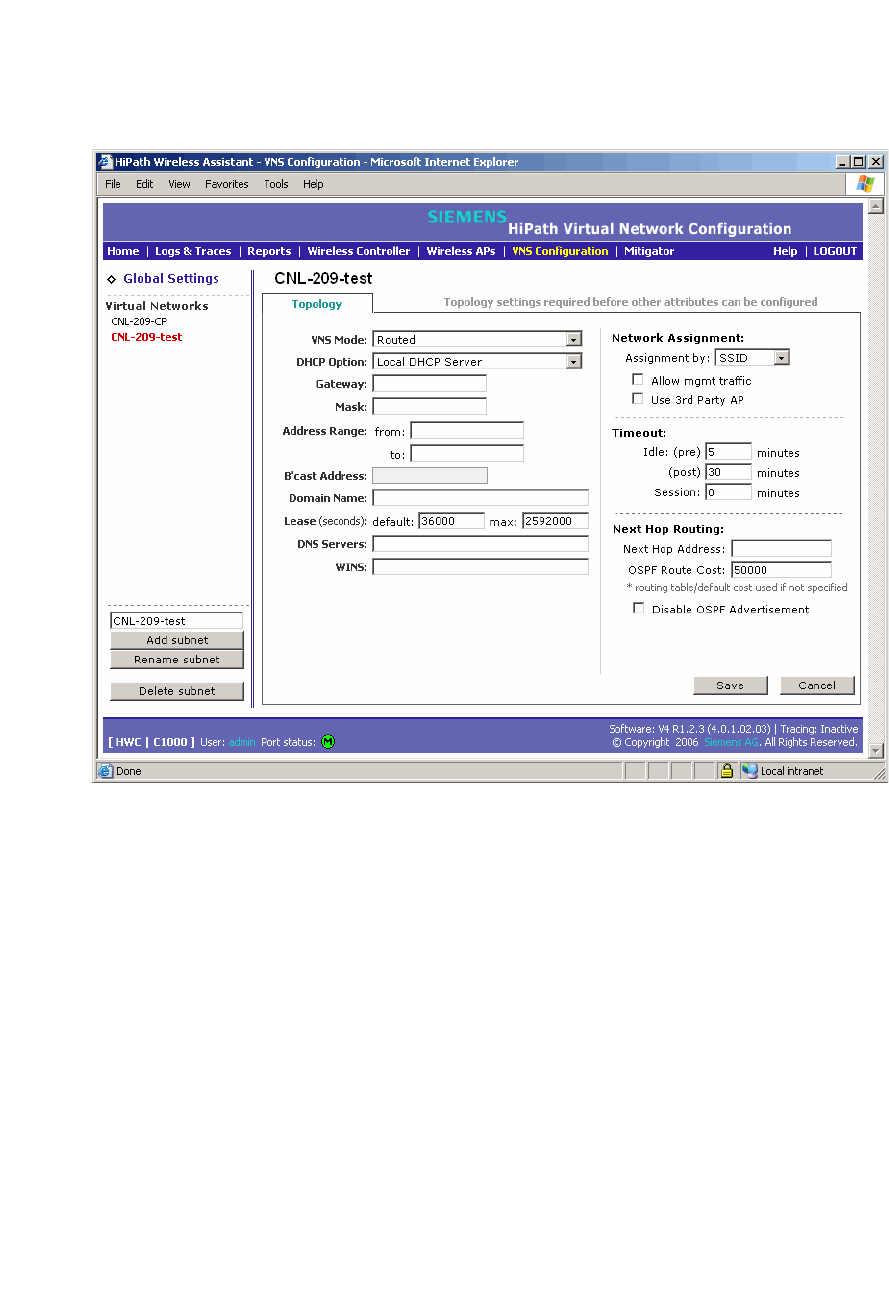The height and width of the screenshot is (1314, 889).
Task: Go to the Home navigation link
Action: [x=123, y=251]
